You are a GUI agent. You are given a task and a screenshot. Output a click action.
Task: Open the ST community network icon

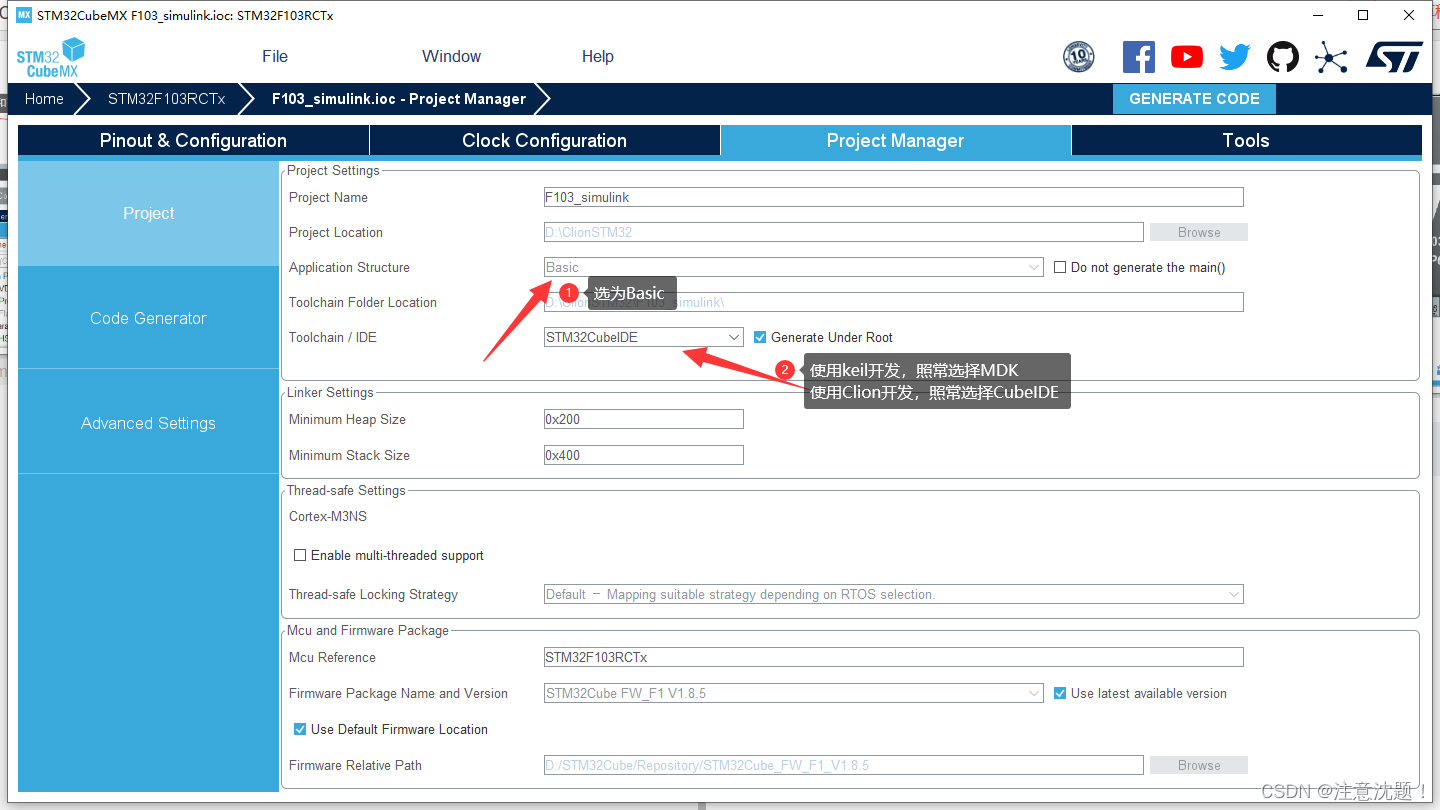click(1331, 57)
